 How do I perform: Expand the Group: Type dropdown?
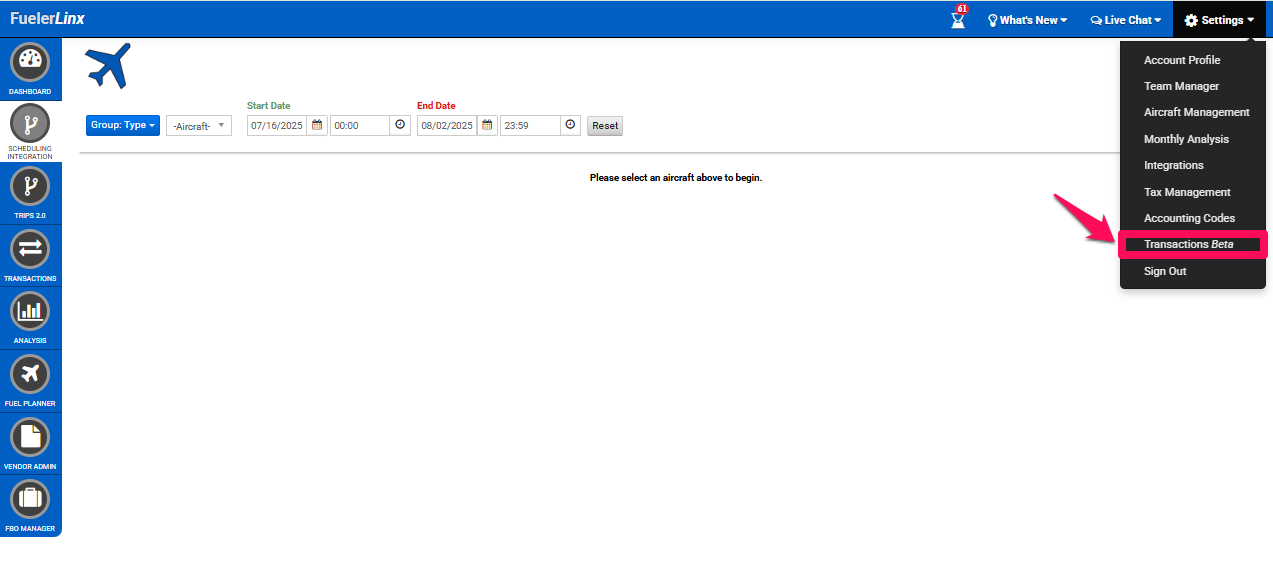coord(123,125)
